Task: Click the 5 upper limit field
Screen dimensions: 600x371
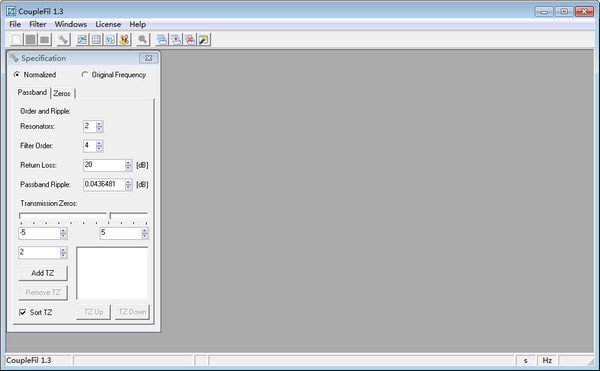Action: click(121, 233)
